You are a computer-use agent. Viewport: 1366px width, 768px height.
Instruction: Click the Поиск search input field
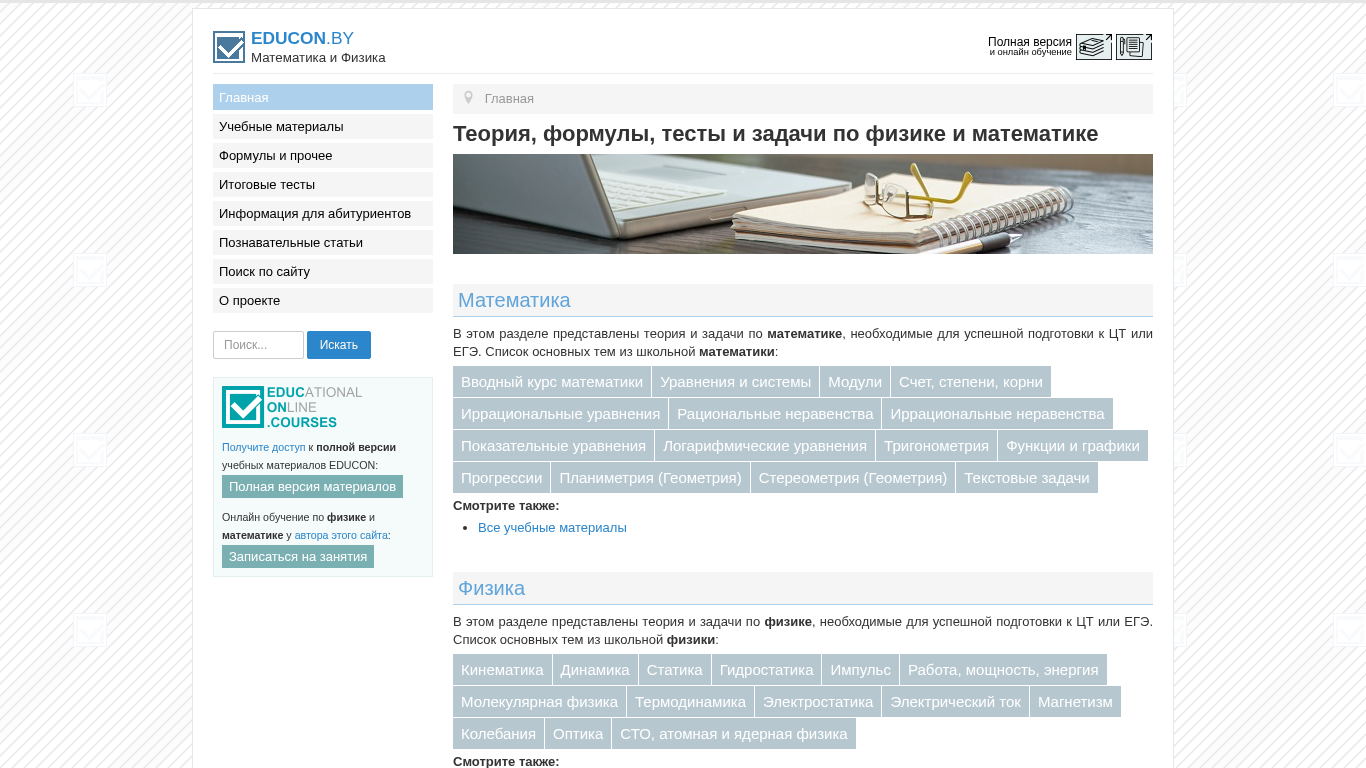(x=258, y=345)
